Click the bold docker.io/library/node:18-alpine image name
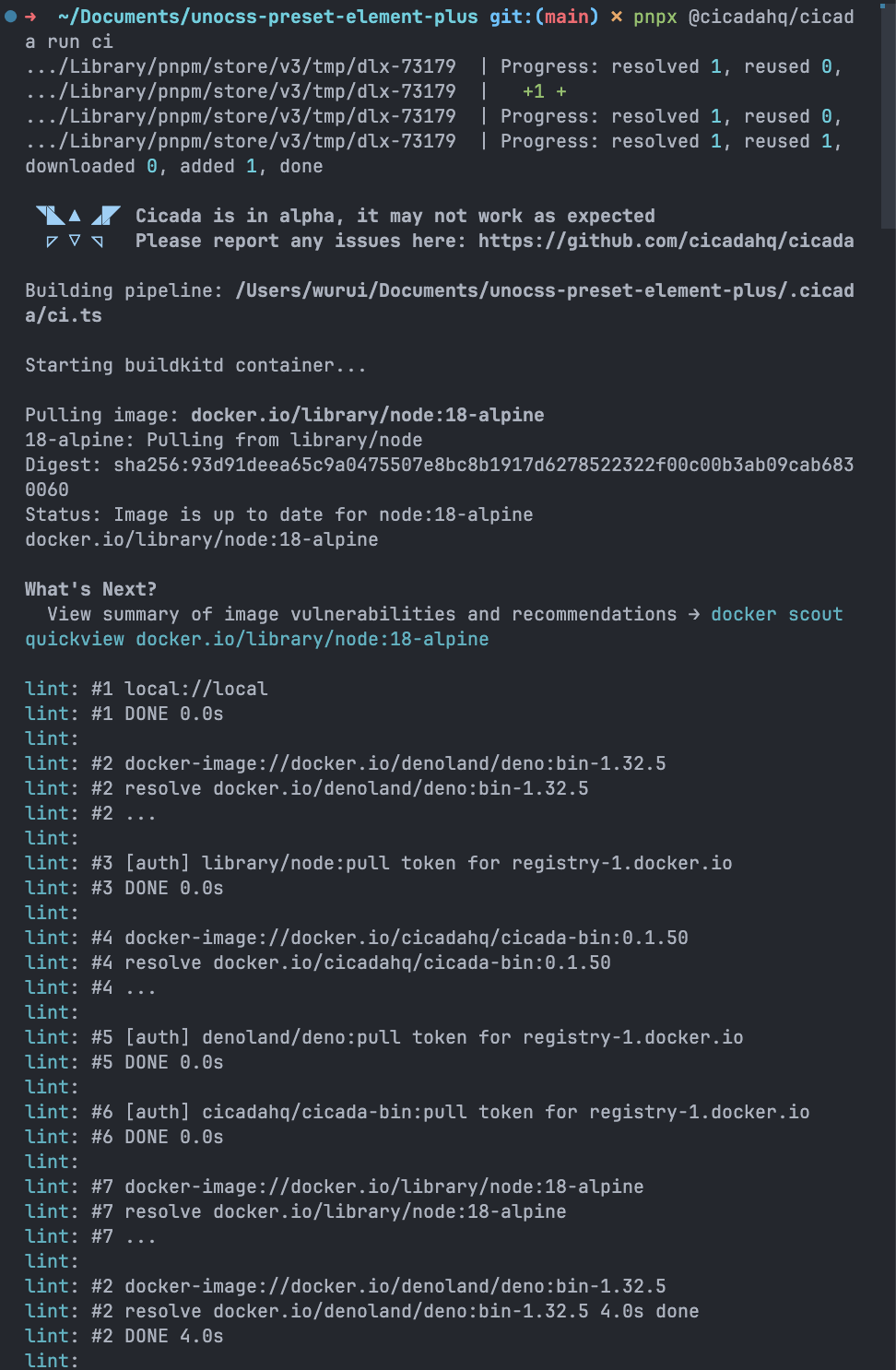 coord(367,415)
